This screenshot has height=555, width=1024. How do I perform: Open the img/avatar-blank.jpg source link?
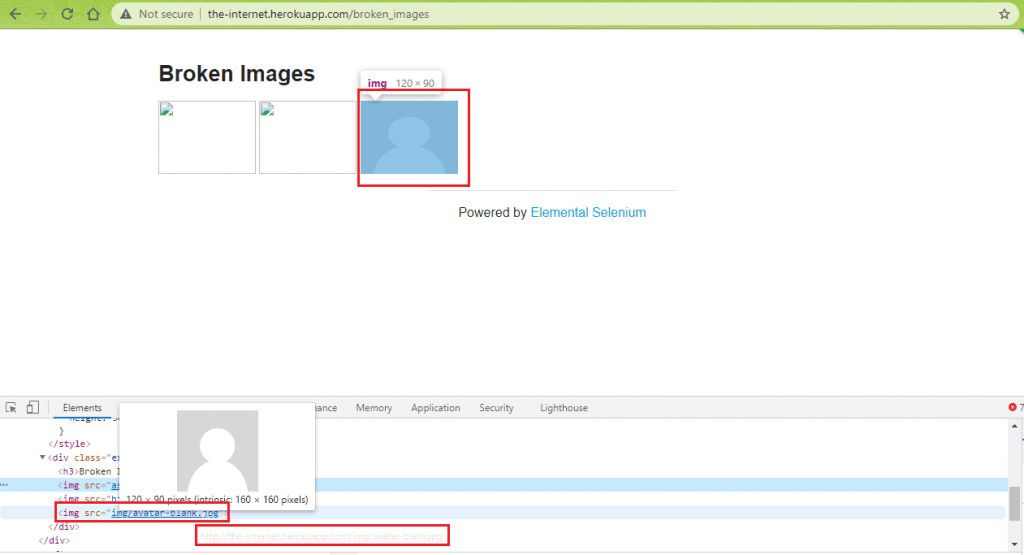165,513
